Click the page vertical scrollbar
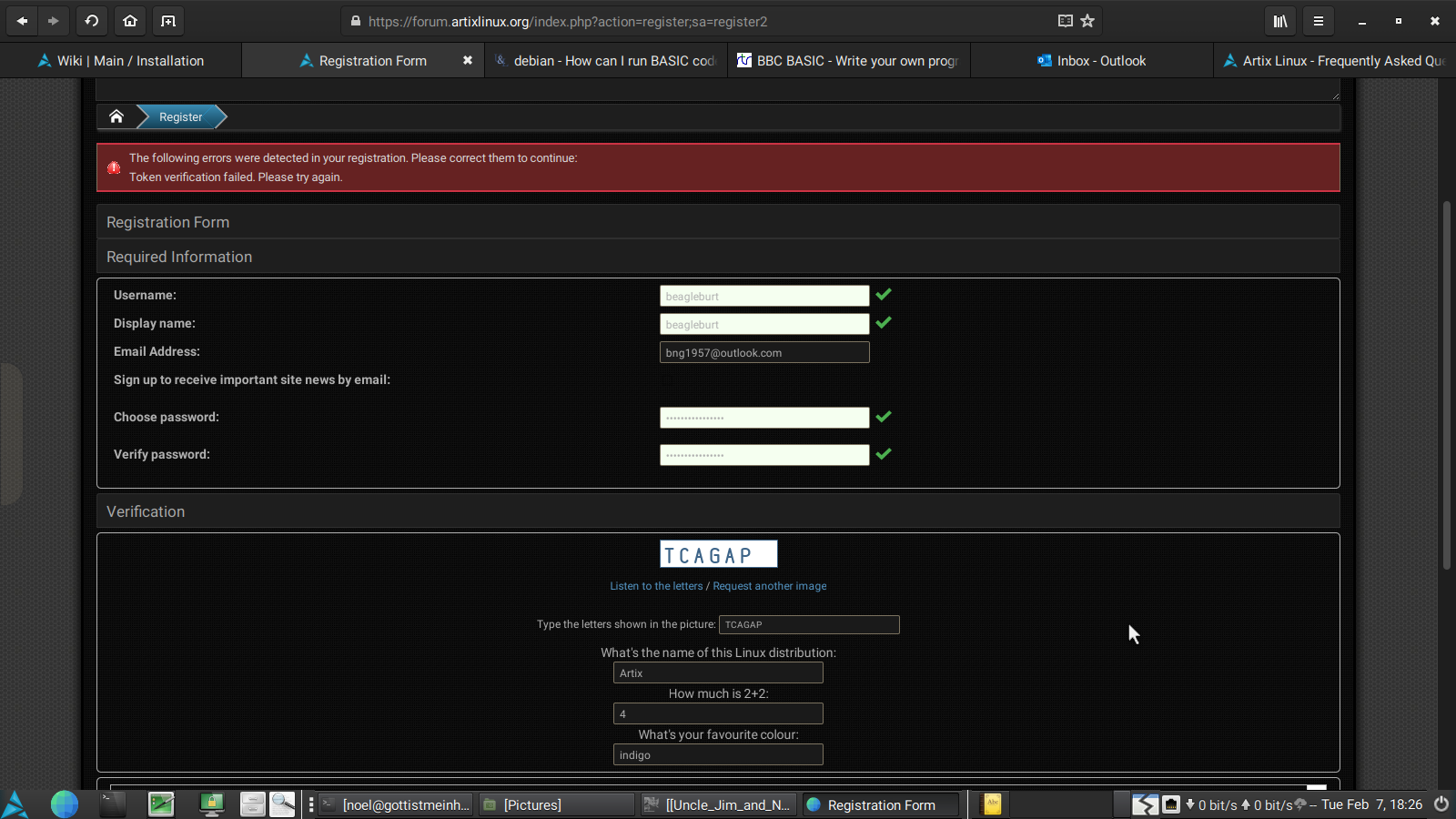 (1446, 385)
